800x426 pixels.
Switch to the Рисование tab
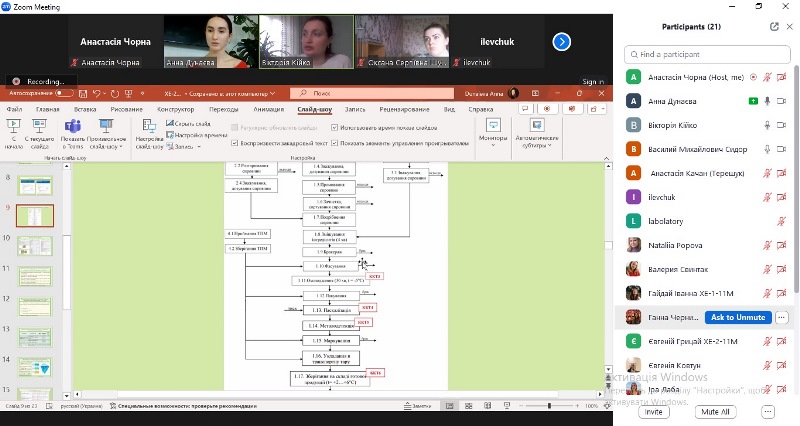click(x=127, y=109)
